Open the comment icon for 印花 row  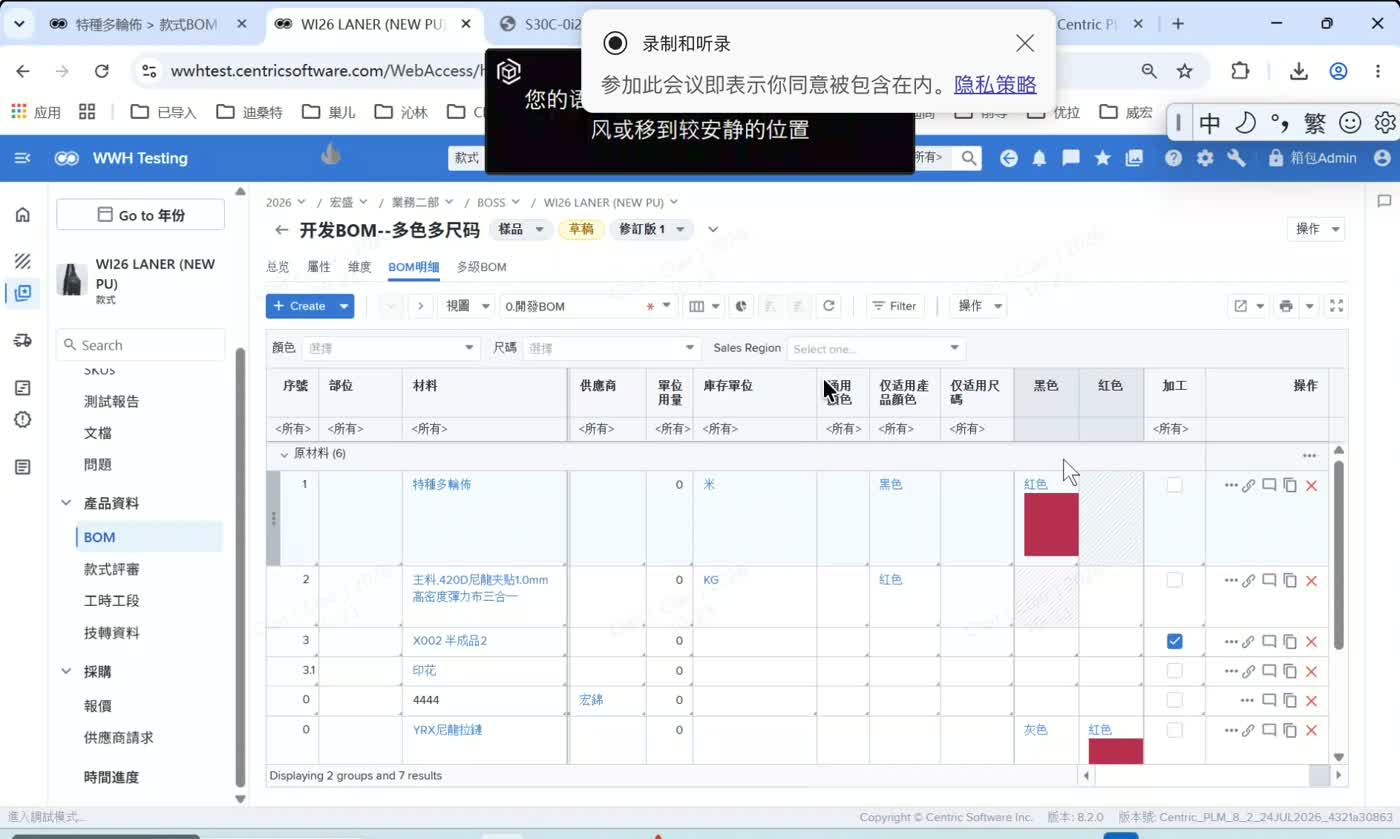[1269, 670]
